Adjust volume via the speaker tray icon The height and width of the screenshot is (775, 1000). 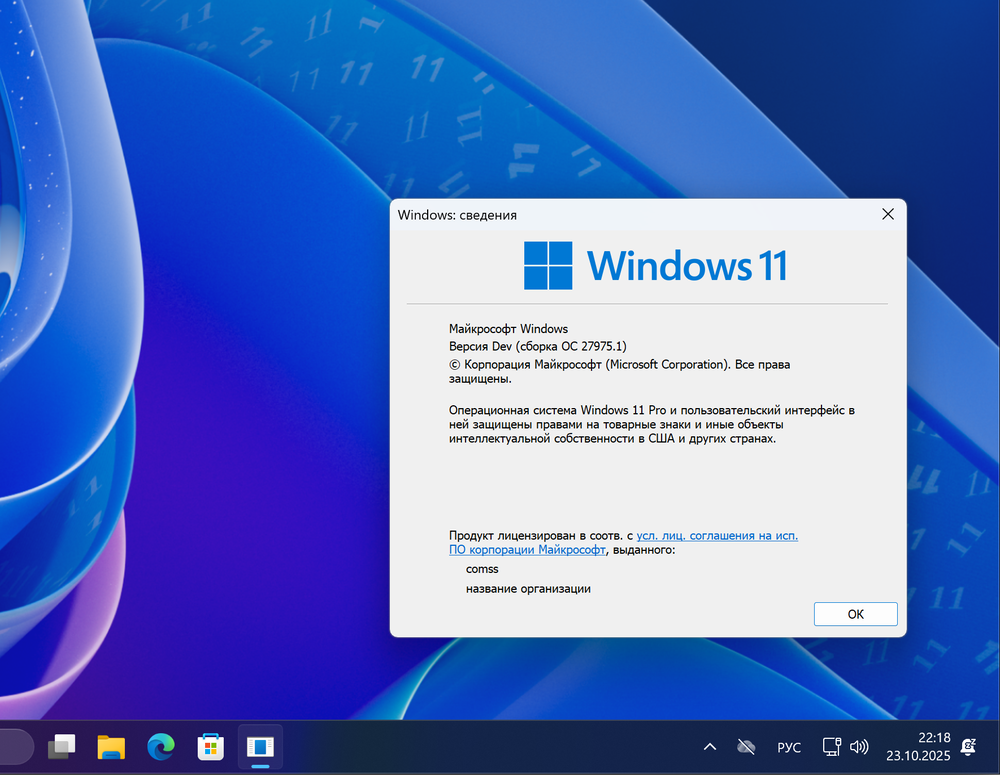[859, 747]
